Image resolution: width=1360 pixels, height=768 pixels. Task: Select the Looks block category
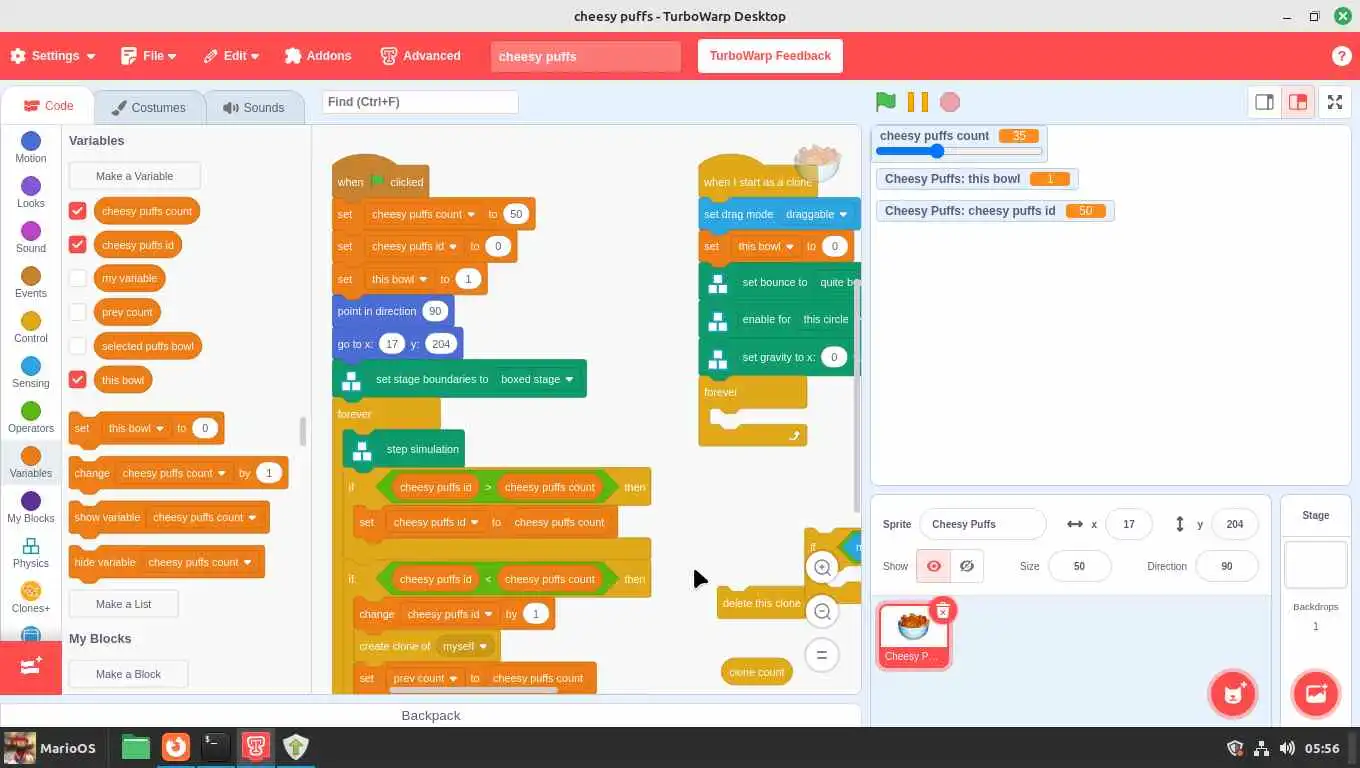[x=31, y=192]
